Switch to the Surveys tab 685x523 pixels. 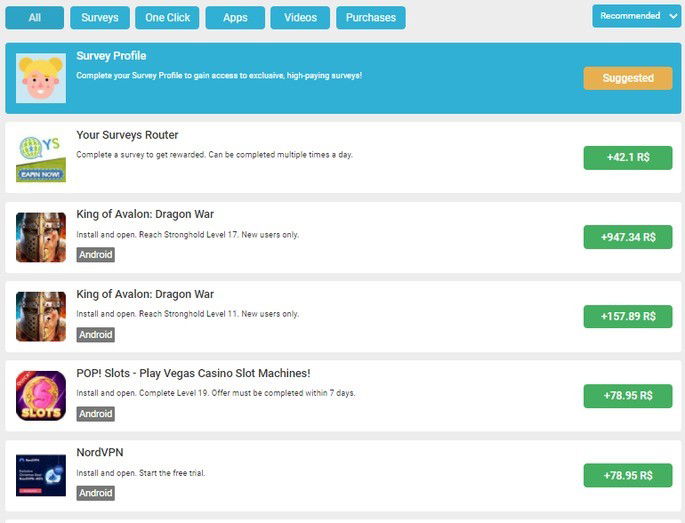click(x=100, y=18)
